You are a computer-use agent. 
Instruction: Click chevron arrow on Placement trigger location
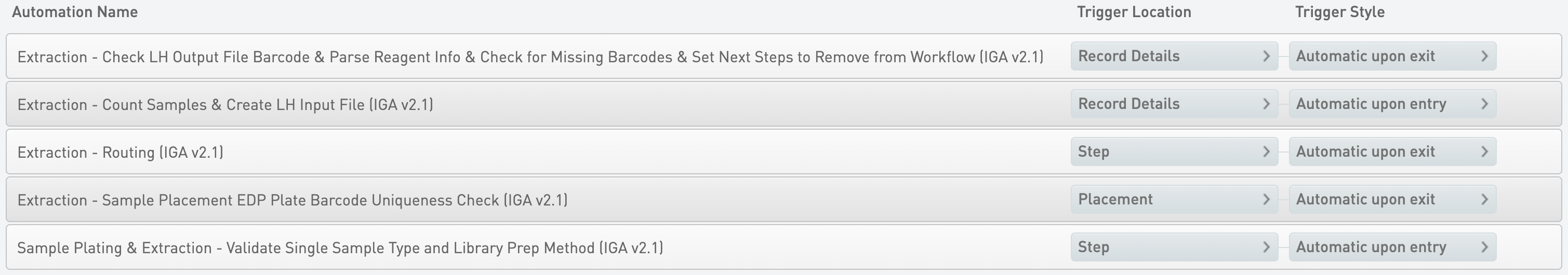pyautogui.click(x=1266, y=200)
